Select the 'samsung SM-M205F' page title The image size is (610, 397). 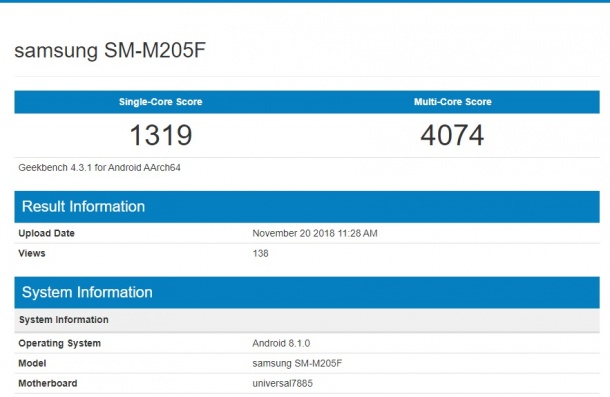[x=110, y=51]
